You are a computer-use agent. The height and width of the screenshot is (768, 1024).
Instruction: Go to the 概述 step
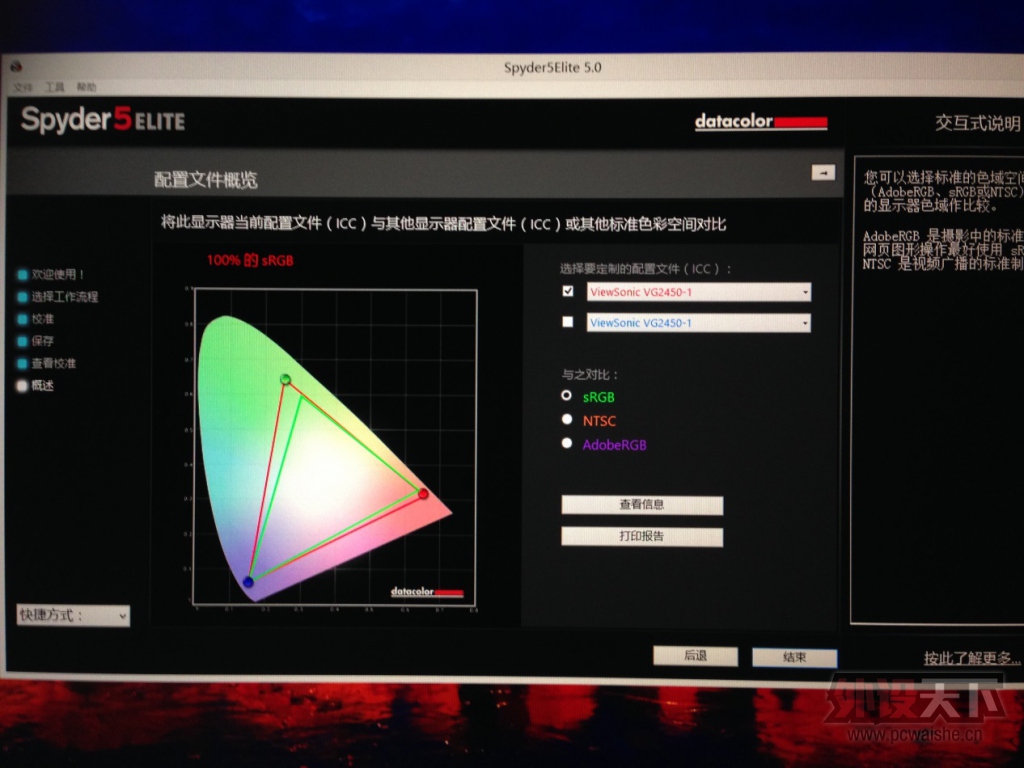[x=36, y=385]
